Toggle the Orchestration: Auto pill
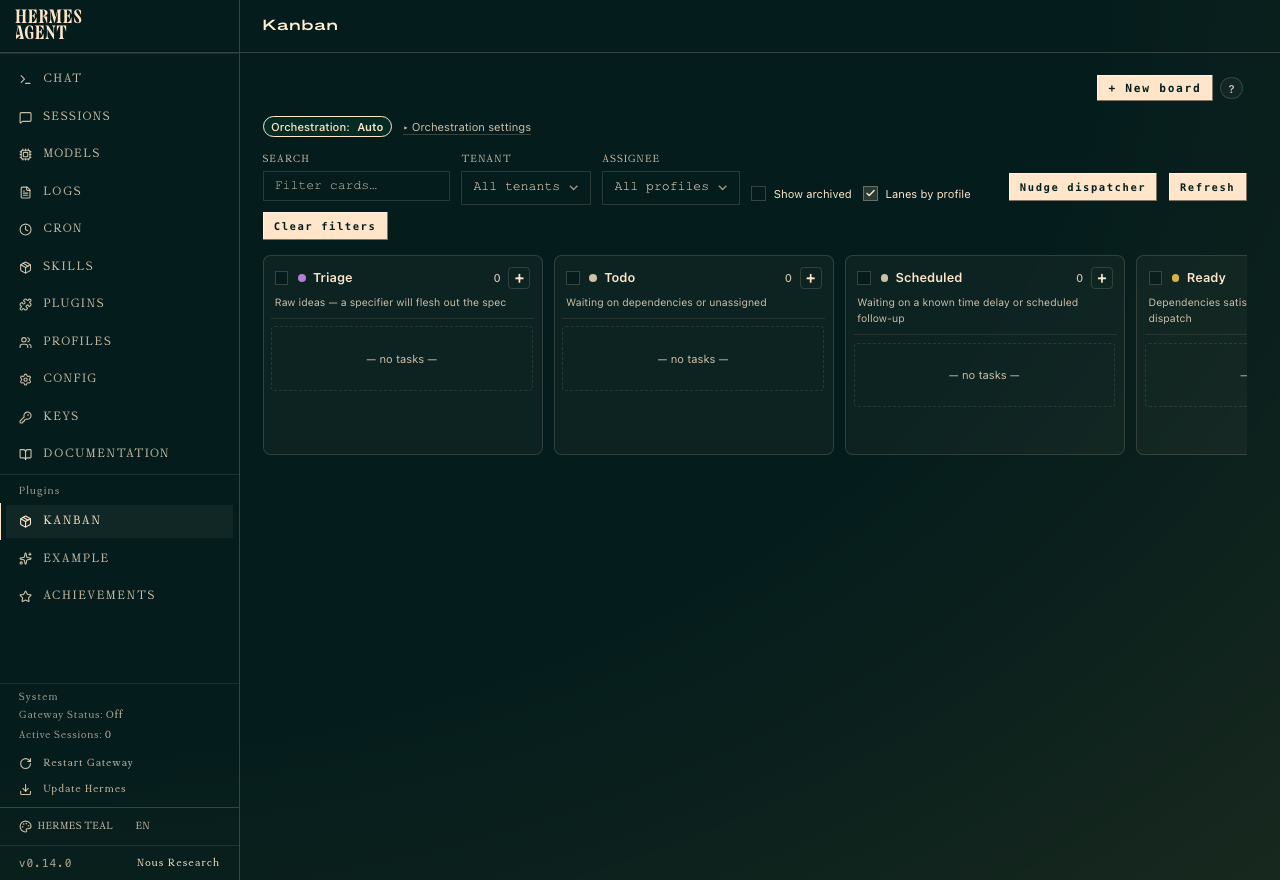 pos(327,127)
